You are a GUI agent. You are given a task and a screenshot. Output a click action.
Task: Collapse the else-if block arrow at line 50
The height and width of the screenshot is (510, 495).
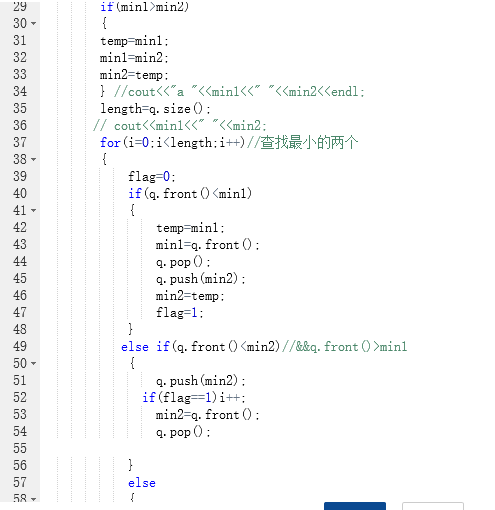[33, 364]
